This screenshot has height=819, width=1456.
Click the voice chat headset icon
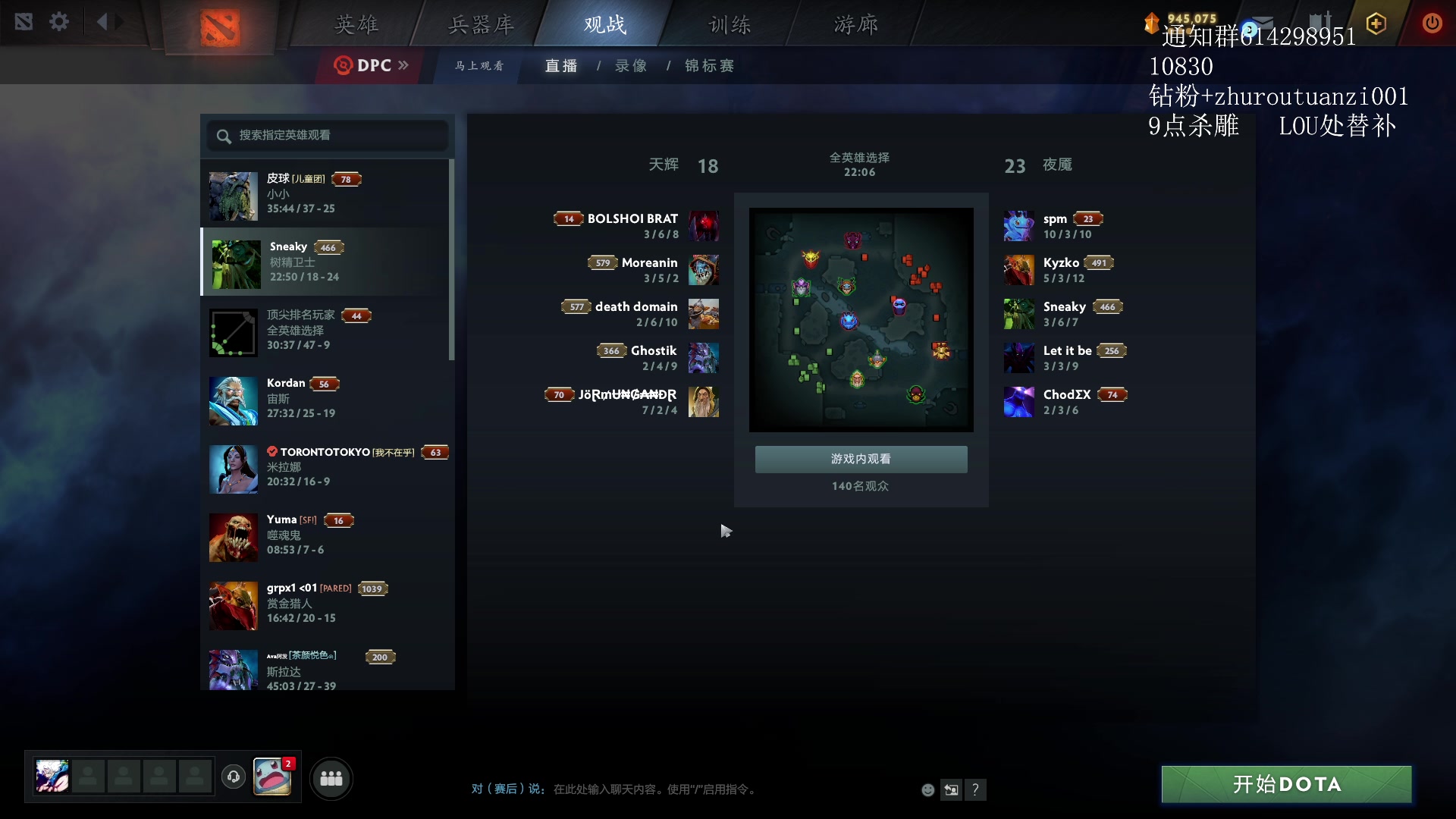click(234, 777)
